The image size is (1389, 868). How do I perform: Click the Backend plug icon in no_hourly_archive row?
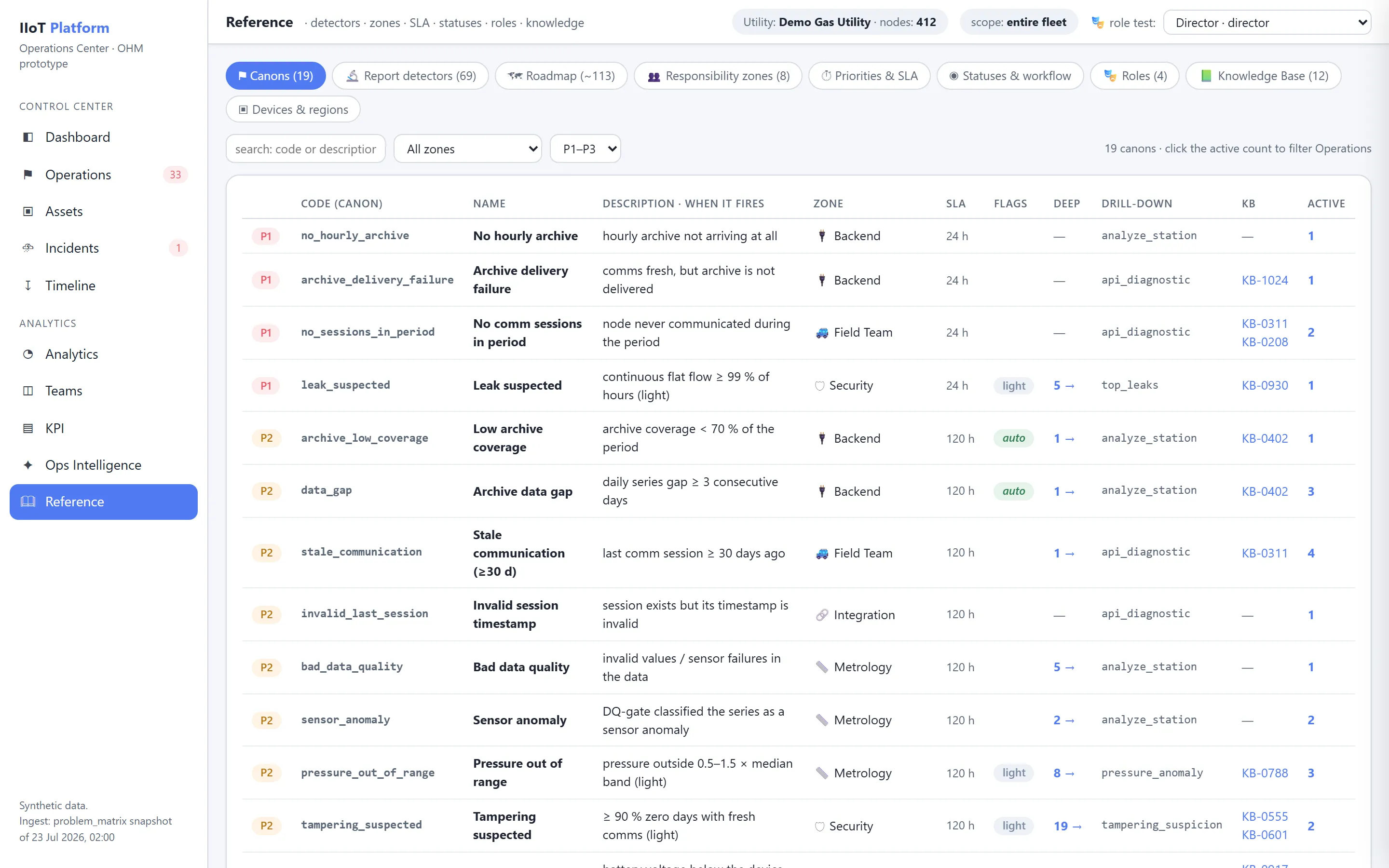[822, 236]
